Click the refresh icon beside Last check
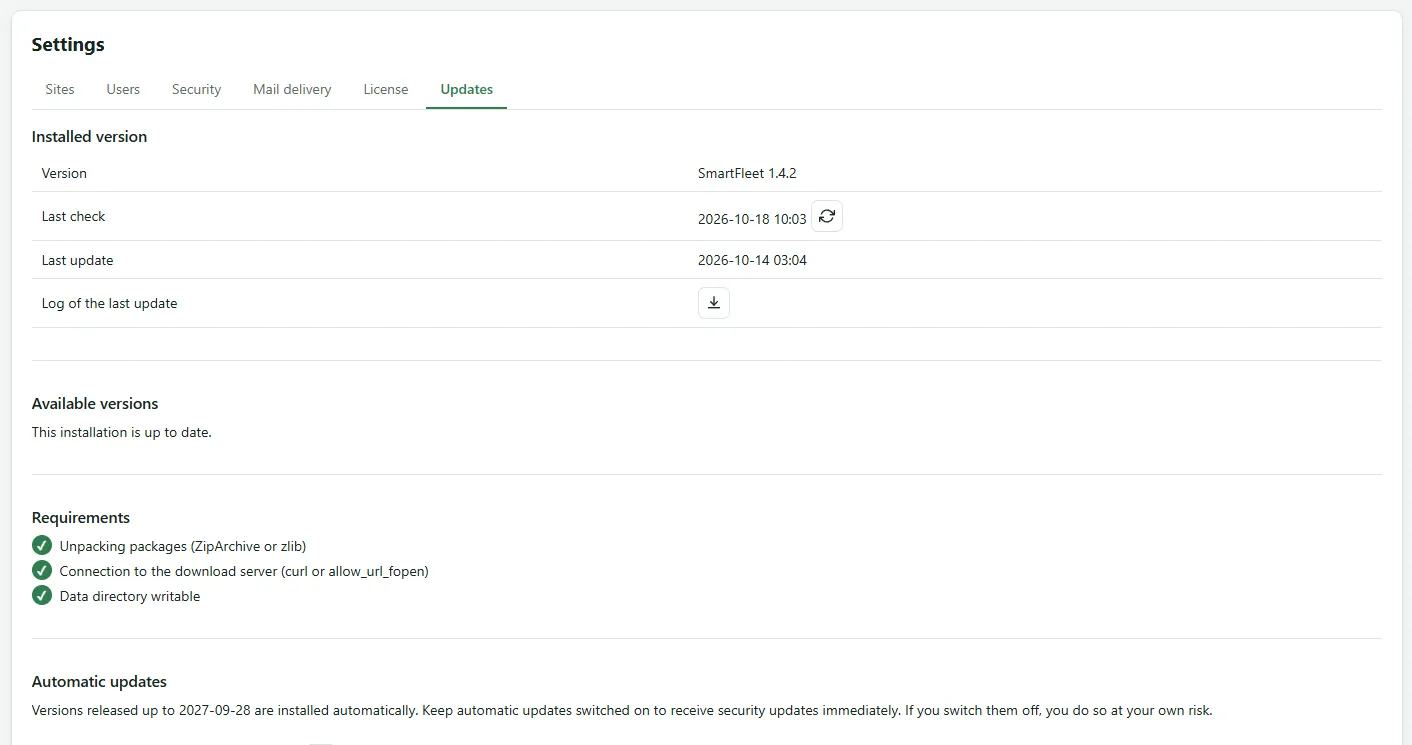Screen dimensions: 1412x745 pyautogui.click(x=827, y=216)
